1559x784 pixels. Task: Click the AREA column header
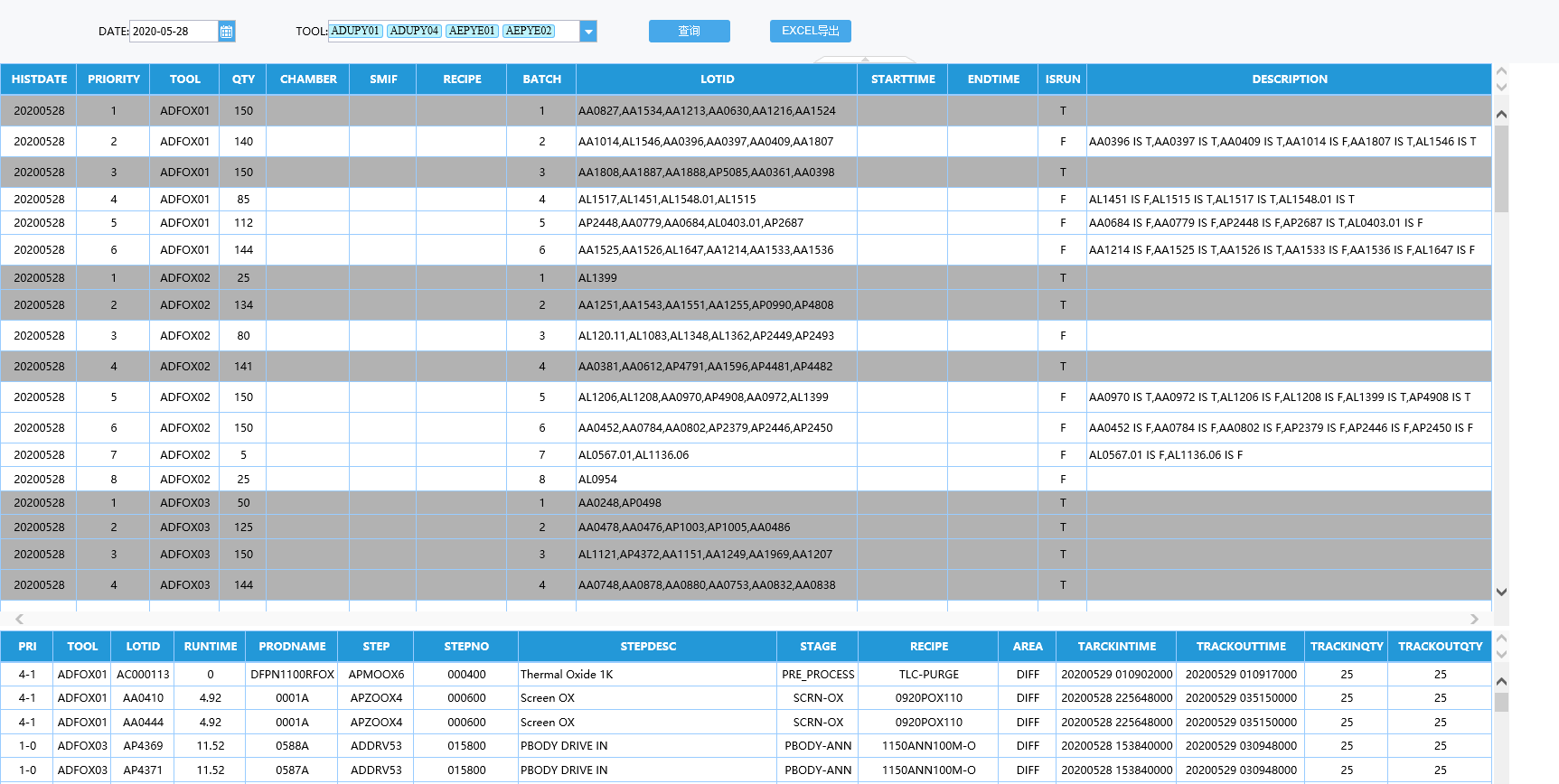click(1028, 647)
